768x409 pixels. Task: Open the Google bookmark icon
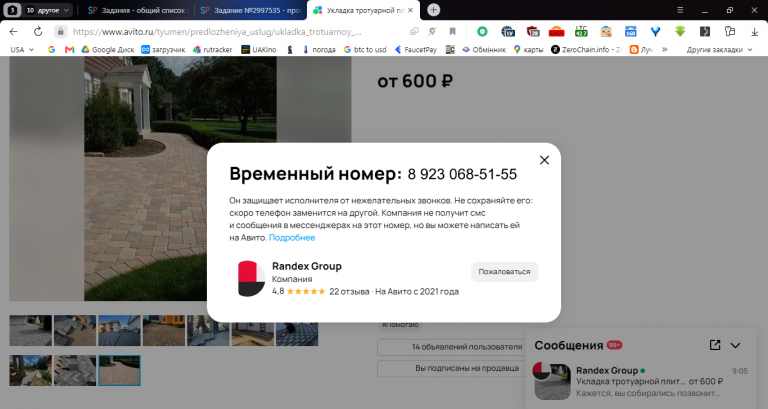tap(51, 49)
